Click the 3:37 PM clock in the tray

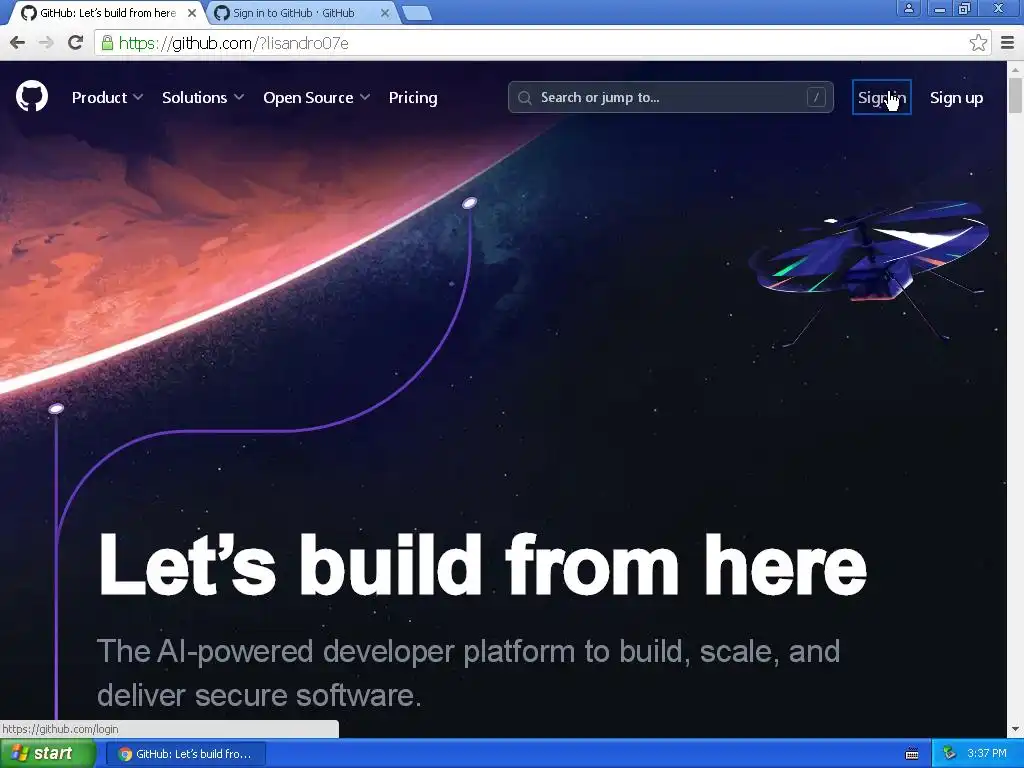point(987,754)
